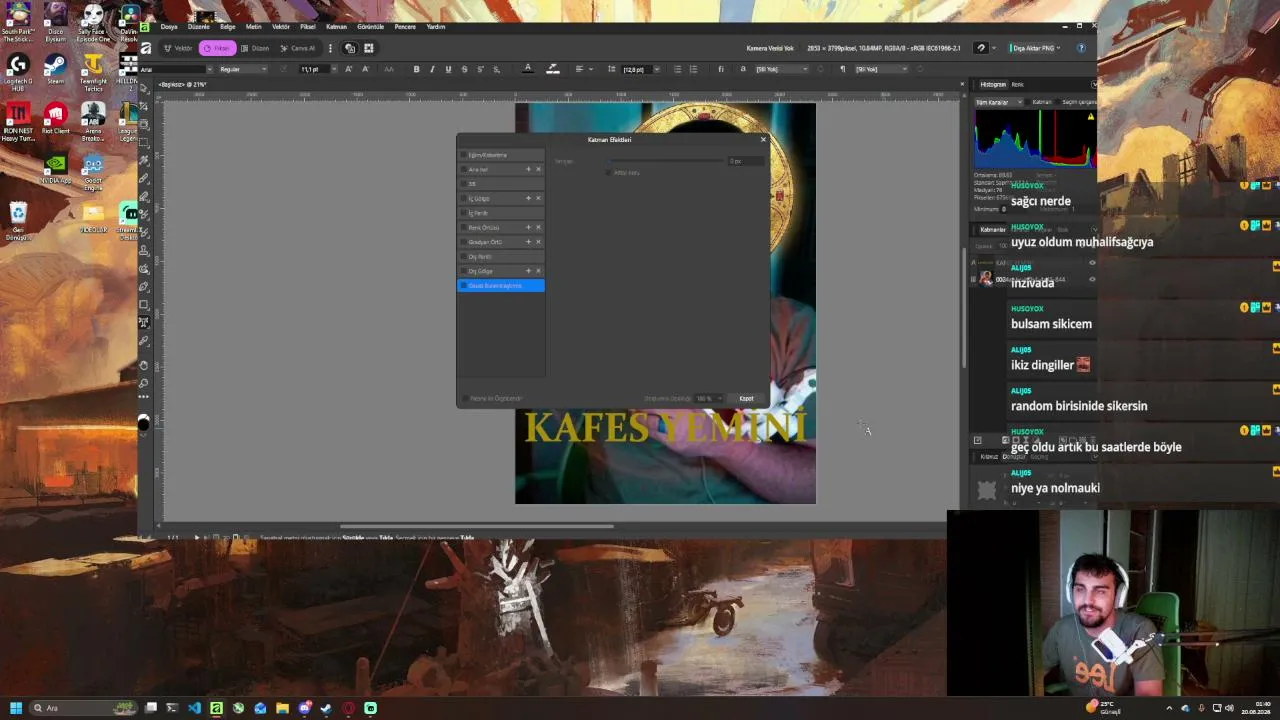Remove the Gradyan Örtü effect
This screenshot has width=1280, height=720.
[538, 242]
